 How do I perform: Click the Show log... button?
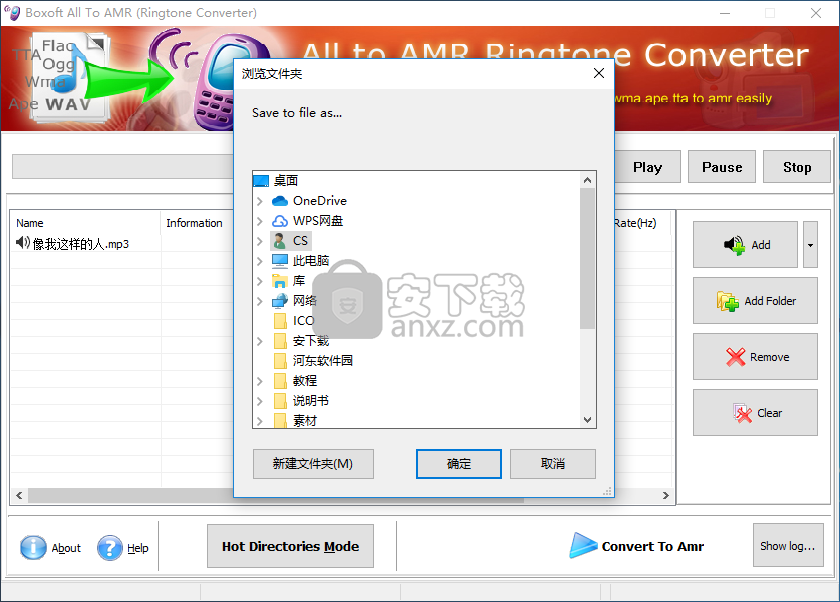(788, 546)
